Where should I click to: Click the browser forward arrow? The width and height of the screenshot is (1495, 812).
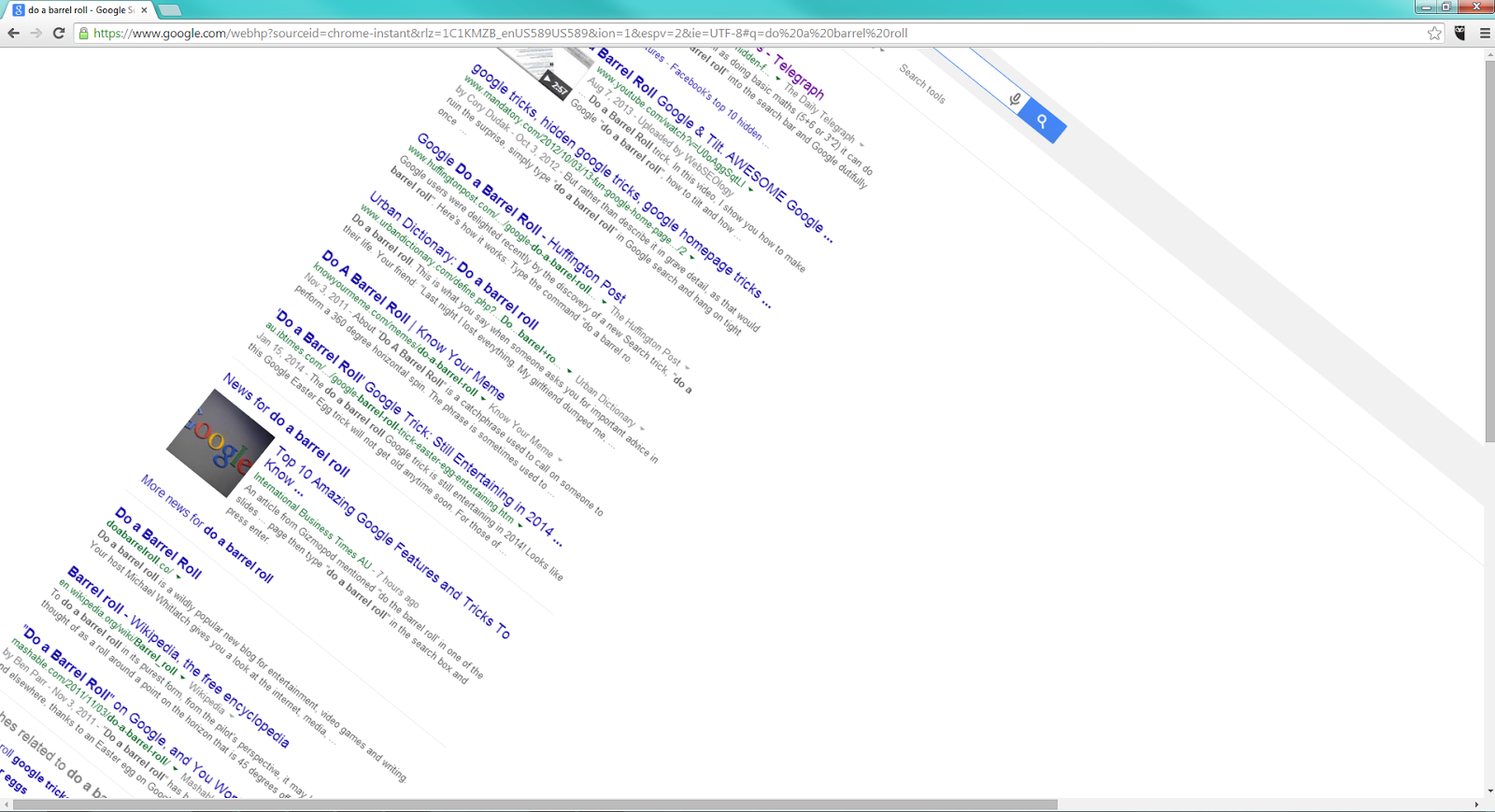click(x=36, y=33)
